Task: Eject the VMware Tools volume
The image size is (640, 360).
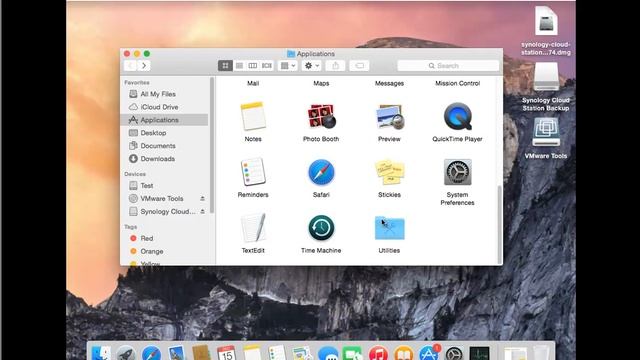Action: click(202, 198)
